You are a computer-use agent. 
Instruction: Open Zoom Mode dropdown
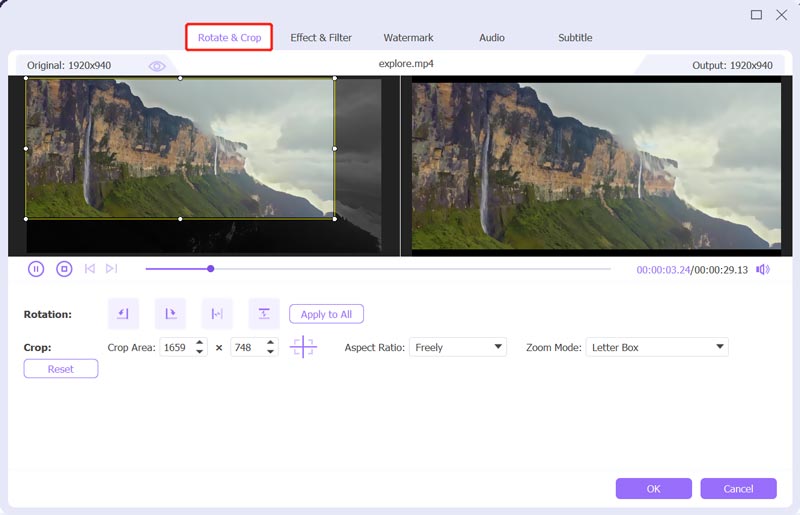657,347
